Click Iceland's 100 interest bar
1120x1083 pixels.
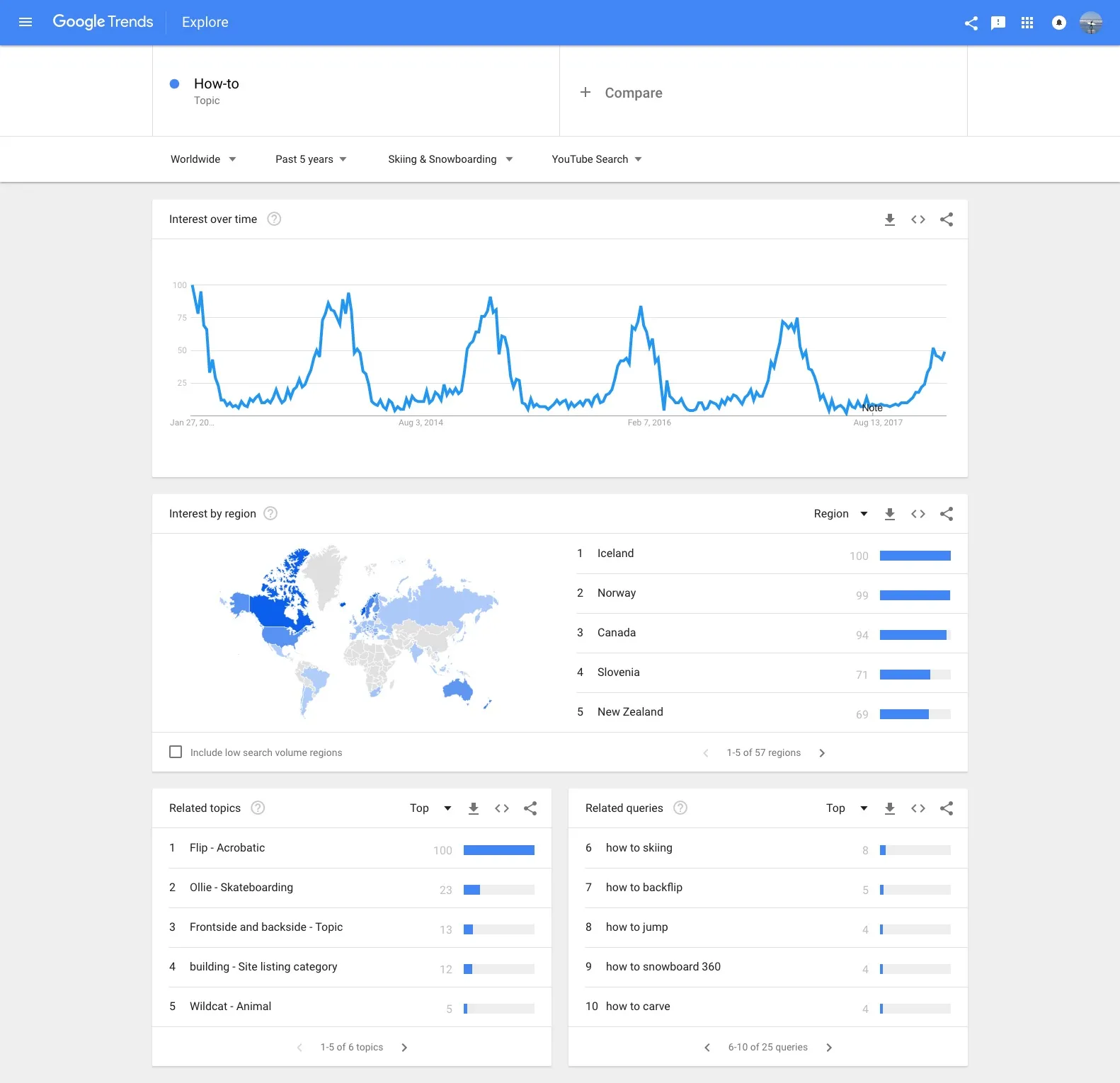pyautogui.click(x=915, y=556)
